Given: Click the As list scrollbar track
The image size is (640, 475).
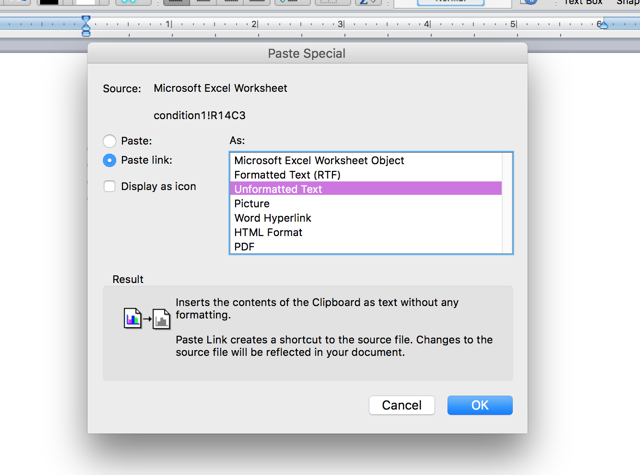Looking at the screenshot, I should [x=507, y=203].
